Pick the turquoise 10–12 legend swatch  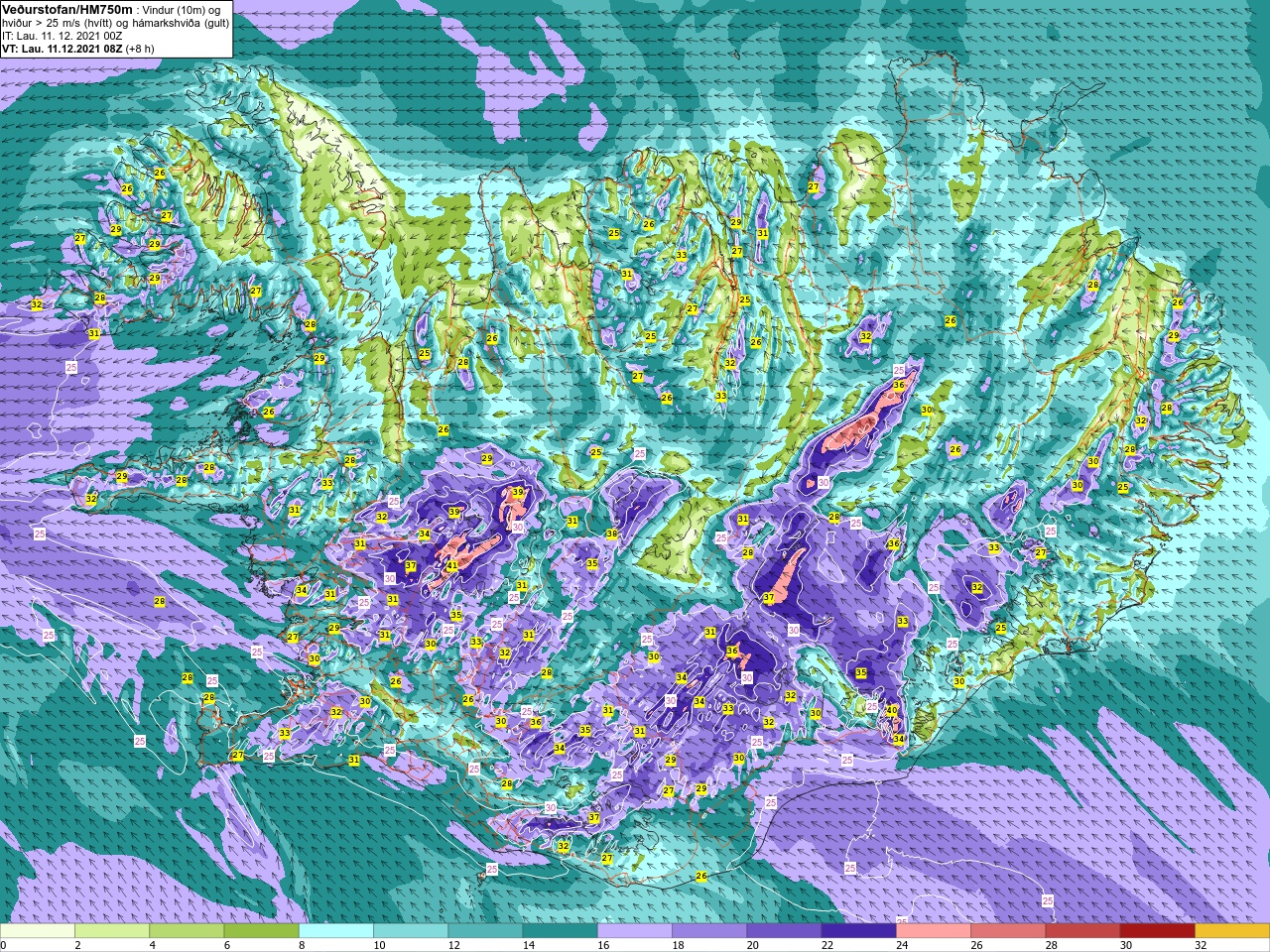411,931
